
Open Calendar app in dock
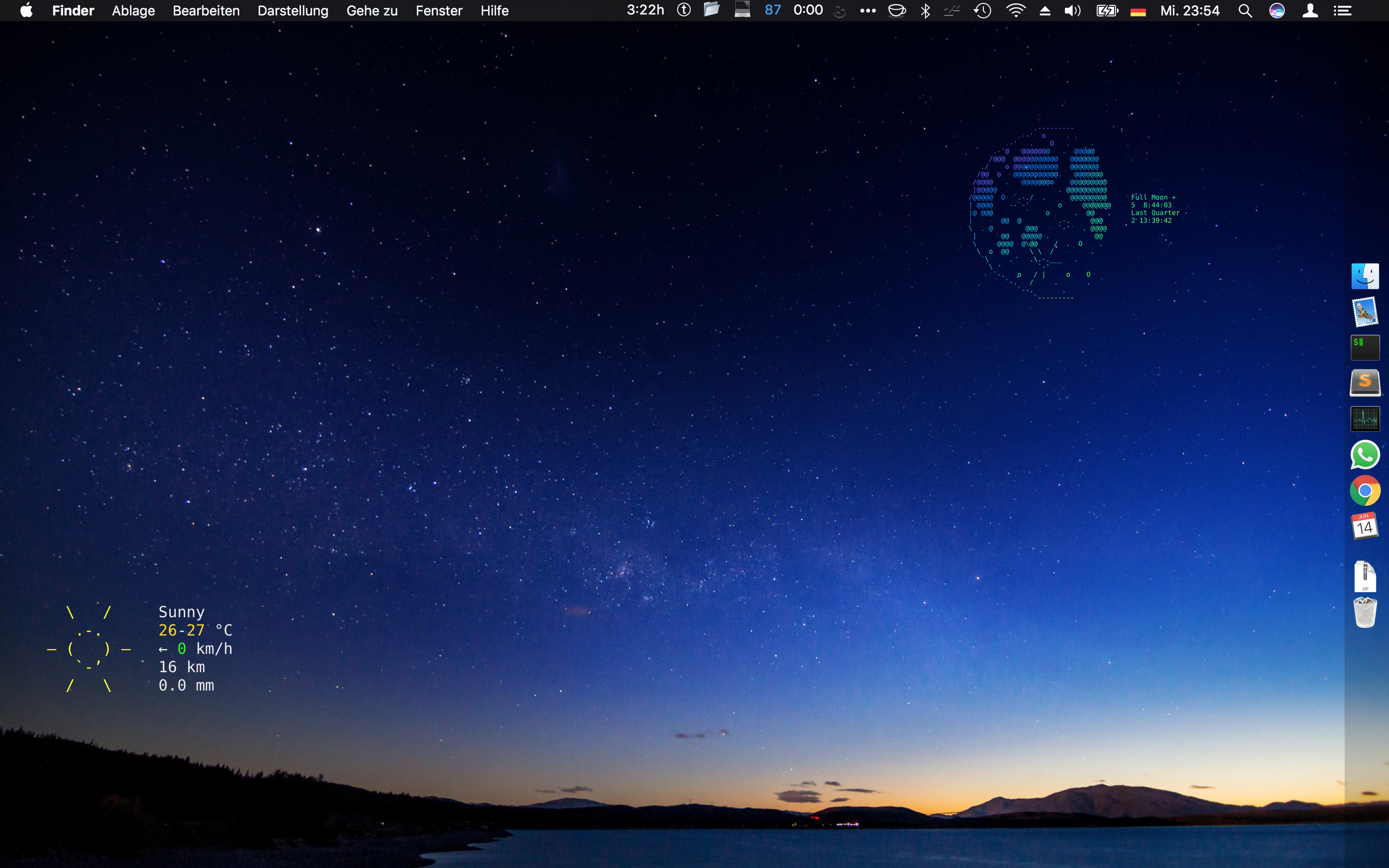pos(1365,526)
